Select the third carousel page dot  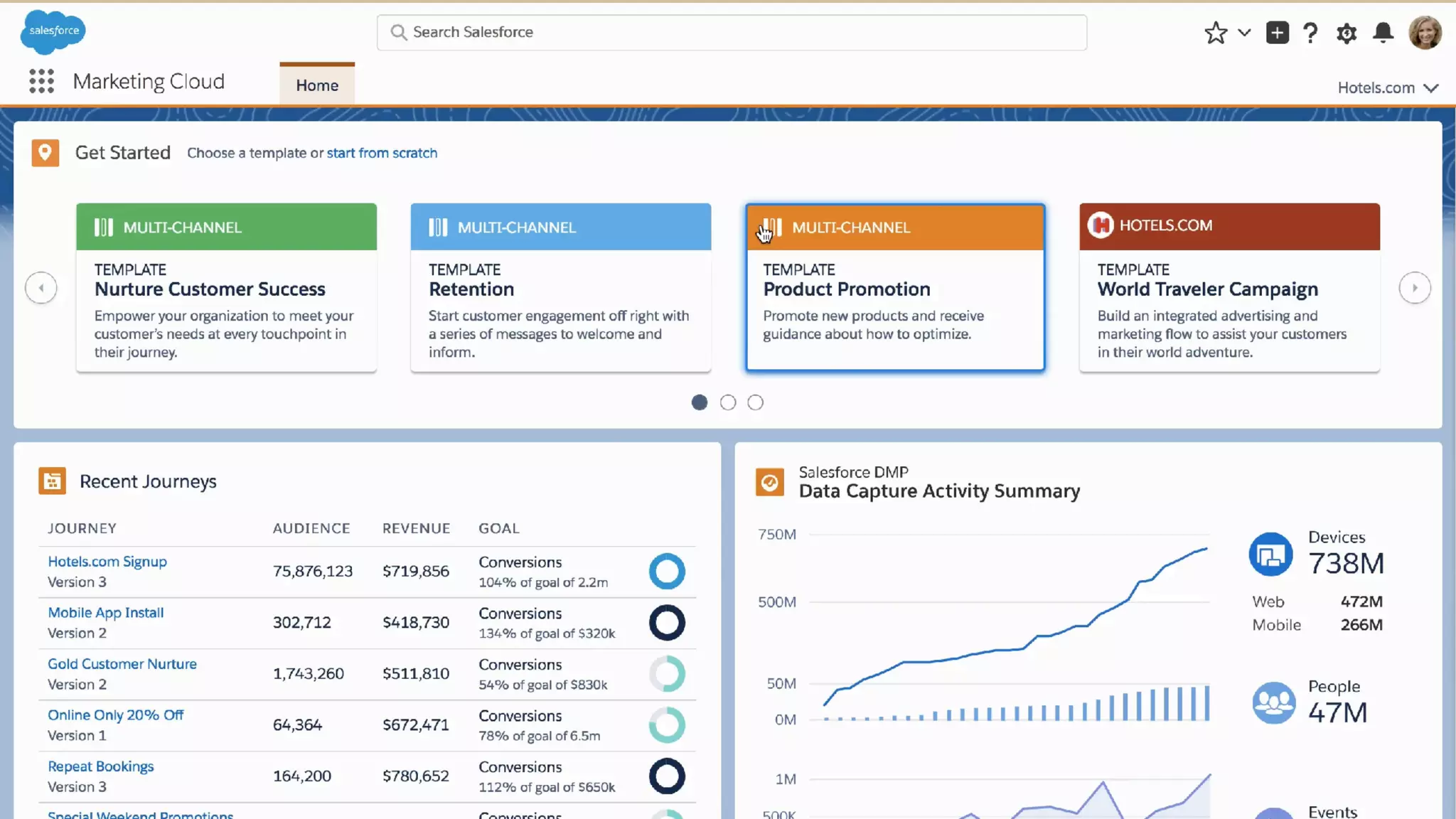[x=755, y=402]
